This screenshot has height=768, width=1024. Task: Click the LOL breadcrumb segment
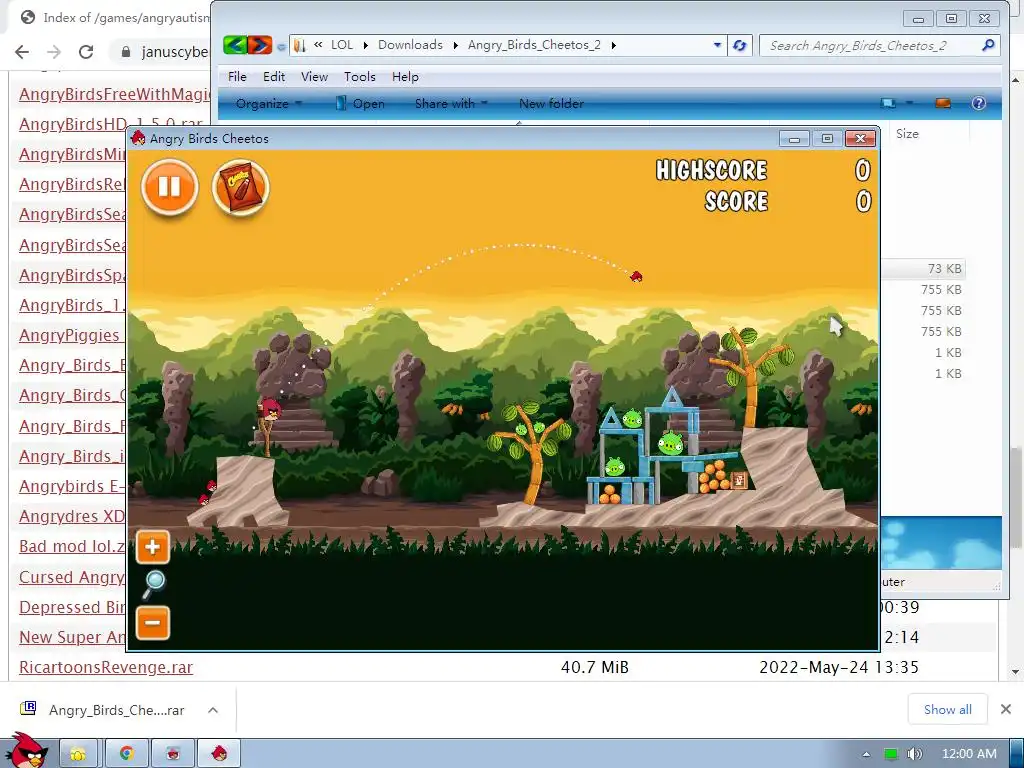(x=342, y=45)
